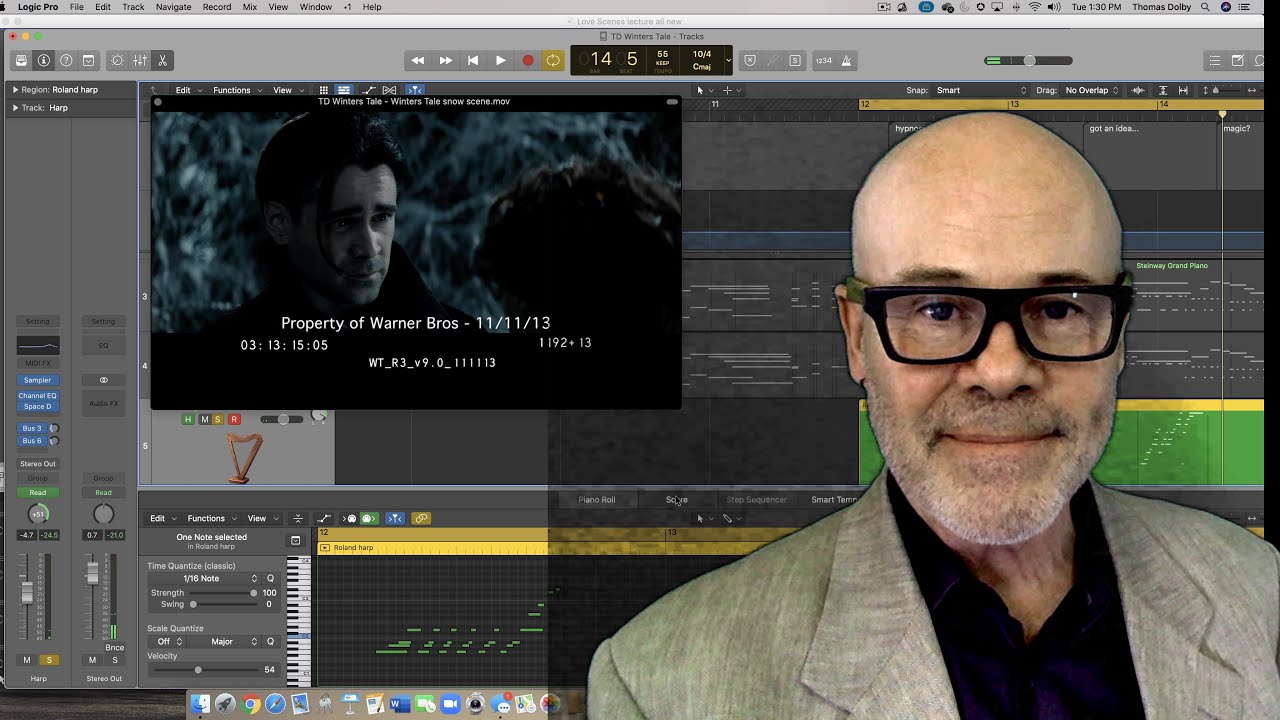Switch to the Score tab
1280x720 pixels.
pyautogui.click(x=677, y=500)
